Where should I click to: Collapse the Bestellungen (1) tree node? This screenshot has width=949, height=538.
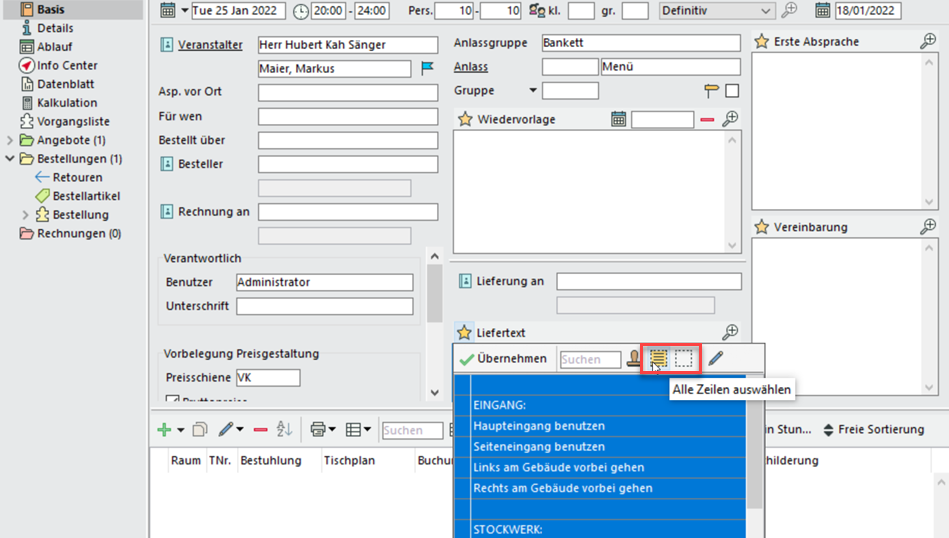tap(10, 159)
